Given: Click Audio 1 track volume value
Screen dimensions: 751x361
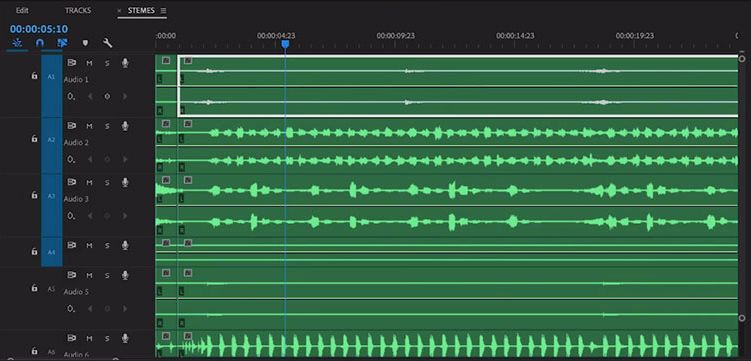Looking at the screenshot, I should 71,96.
